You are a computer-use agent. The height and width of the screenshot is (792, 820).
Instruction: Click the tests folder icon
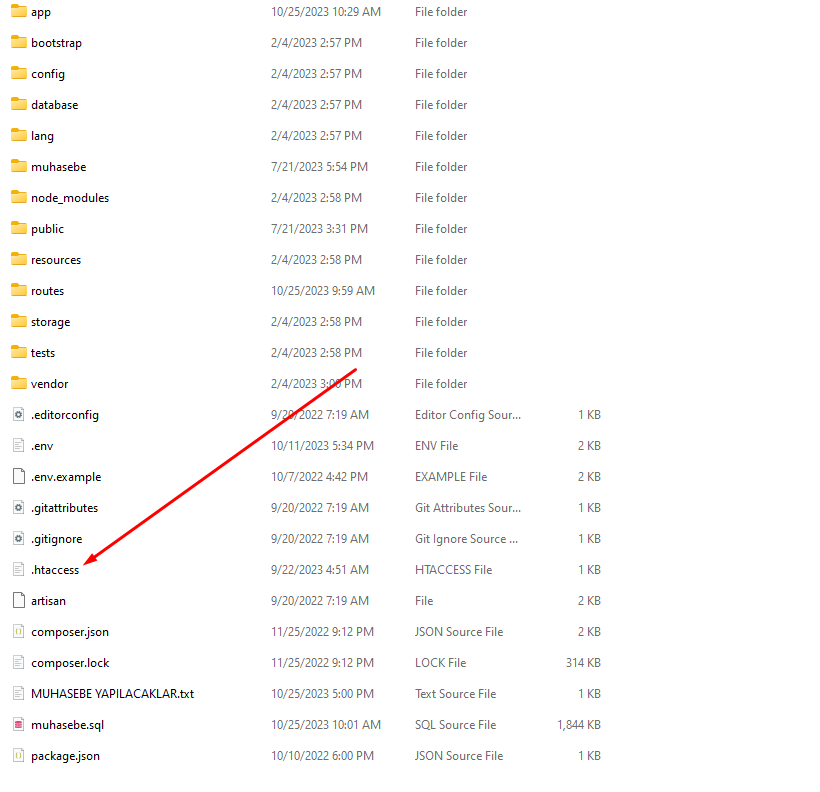19,352
